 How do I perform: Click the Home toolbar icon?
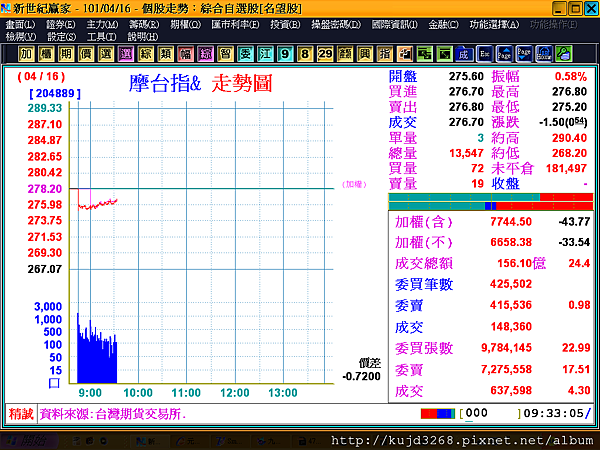click(544, 54)
